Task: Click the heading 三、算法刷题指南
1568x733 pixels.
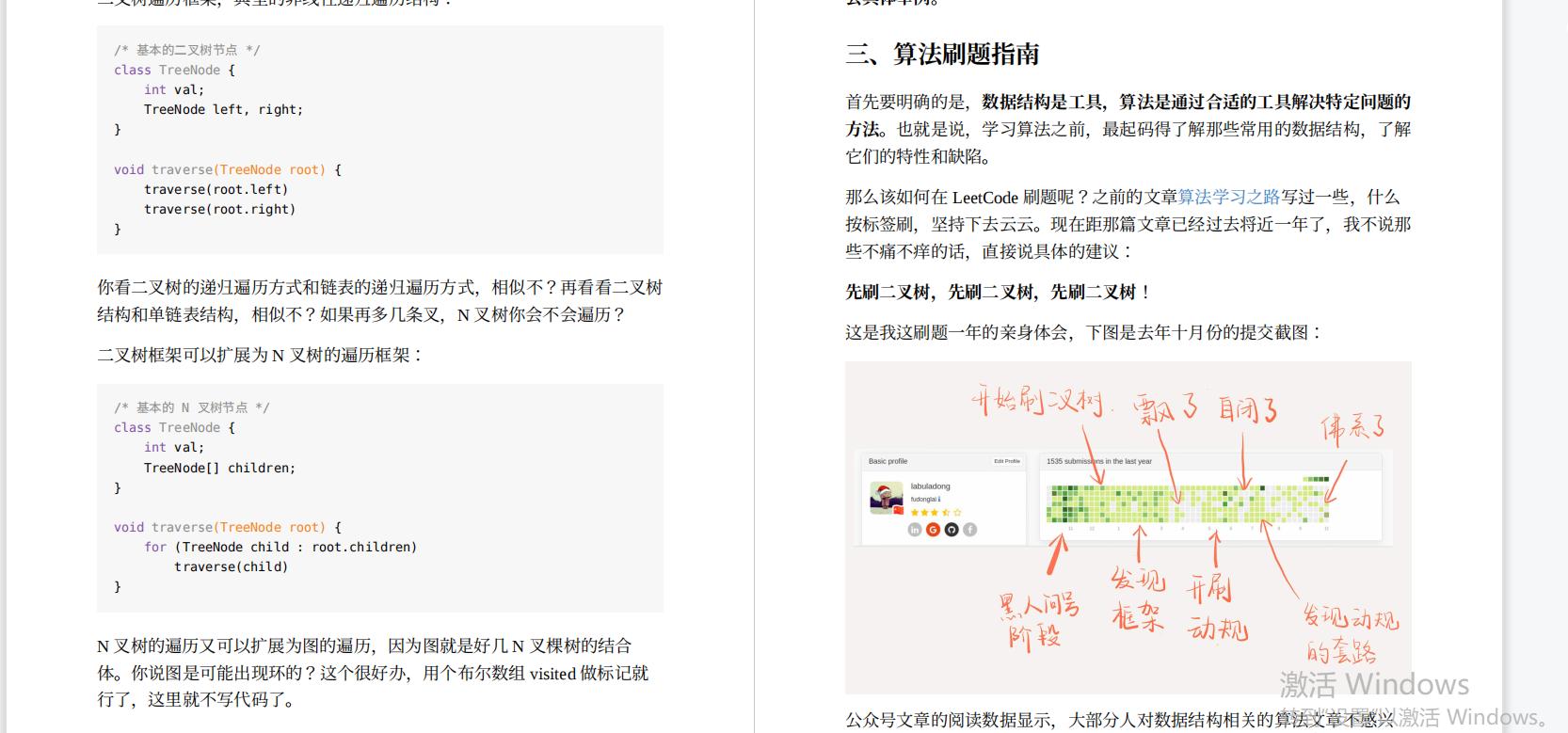Action: 942,55
